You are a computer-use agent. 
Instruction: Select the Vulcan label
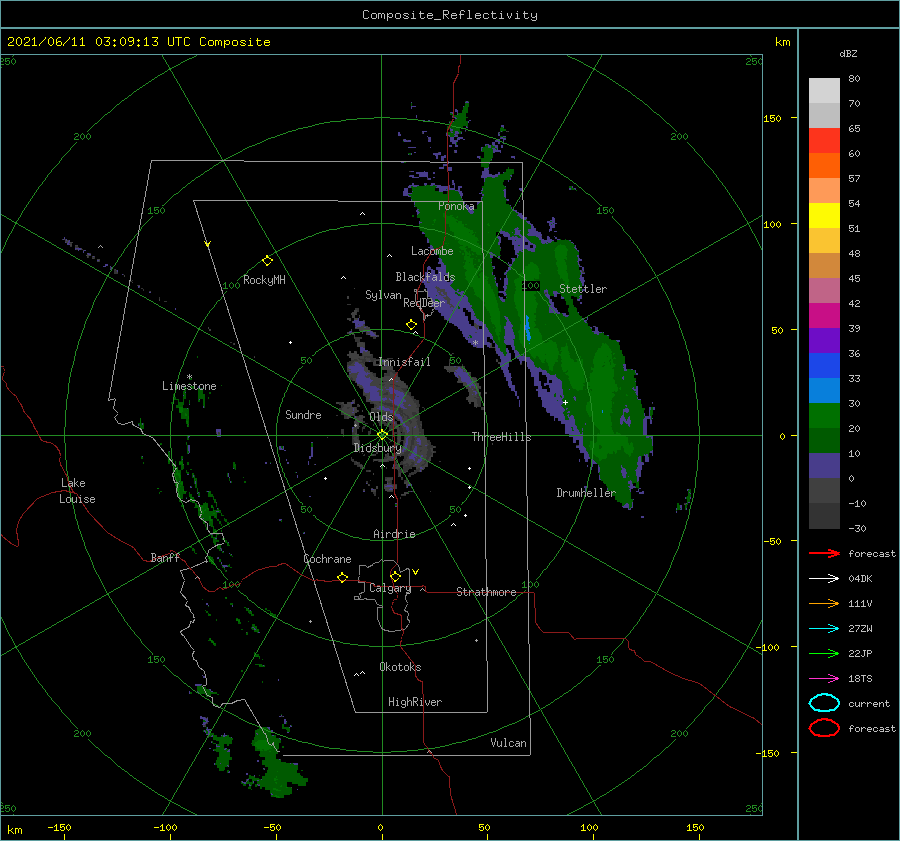click(x=509, y=743)
